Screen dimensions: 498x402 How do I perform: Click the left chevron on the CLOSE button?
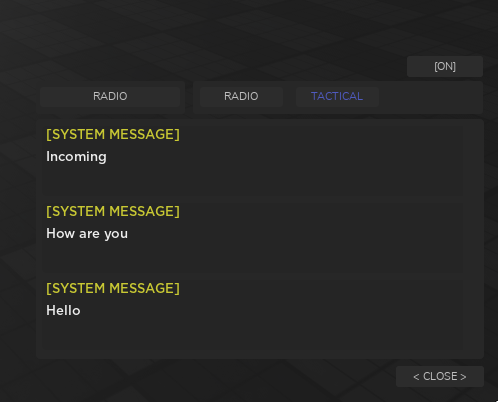tap(416, 377)
